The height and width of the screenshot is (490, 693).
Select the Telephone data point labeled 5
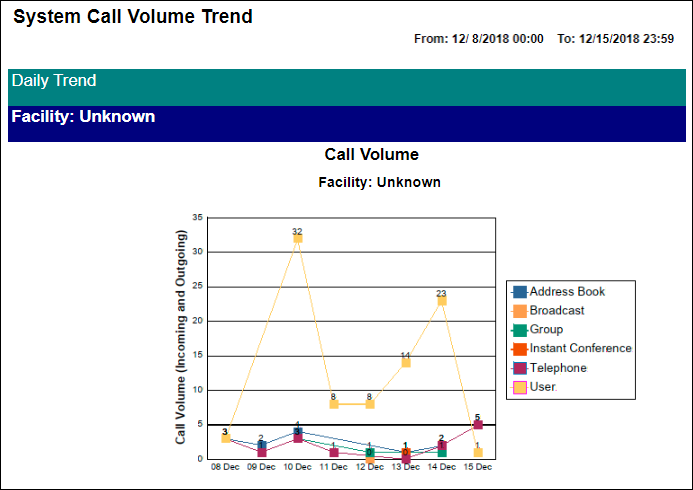coord(477,424)
